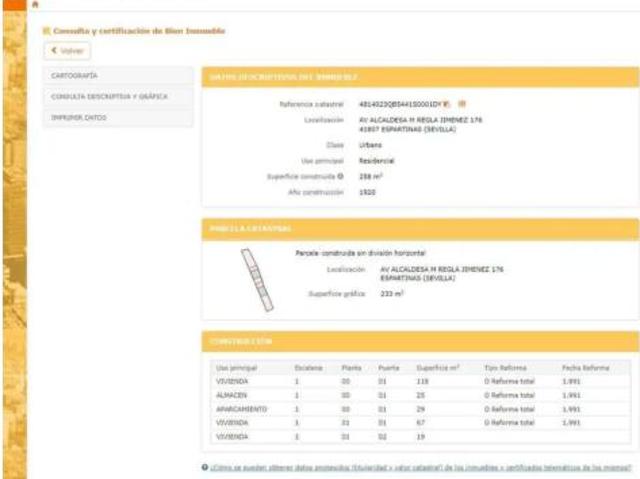Click the Fecha Reforma column header

point(586,368)
